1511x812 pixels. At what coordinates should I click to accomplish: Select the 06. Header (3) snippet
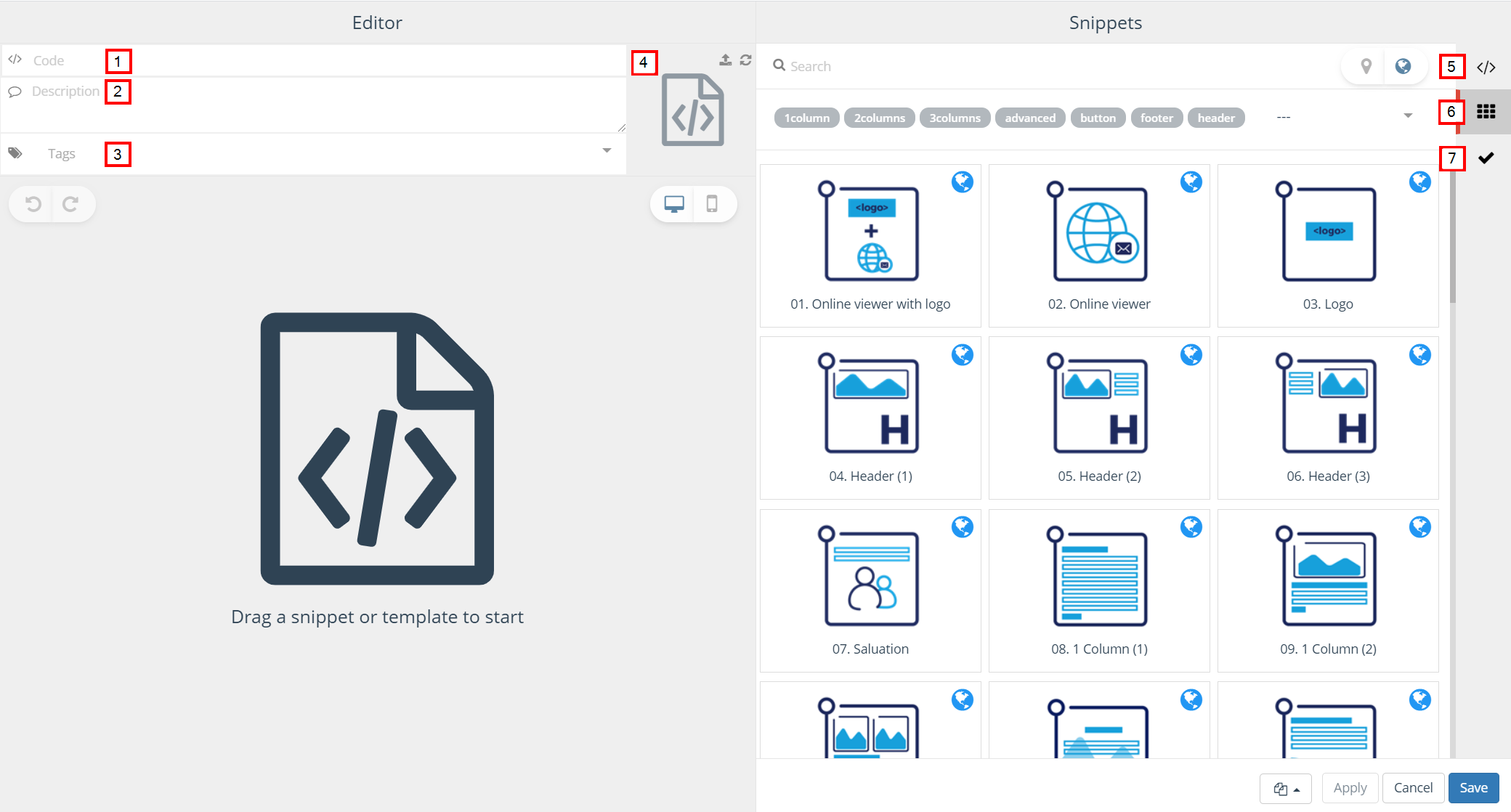coord(1328,418)
